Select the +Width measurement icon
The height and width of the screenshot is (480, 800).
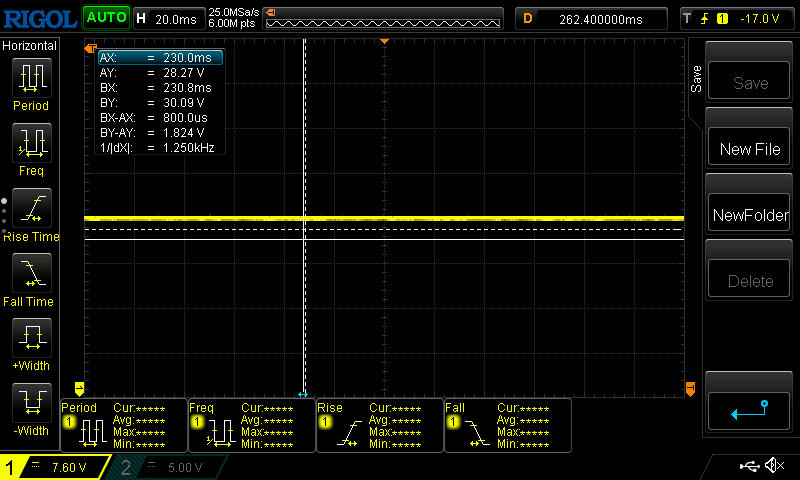[31, 337]
